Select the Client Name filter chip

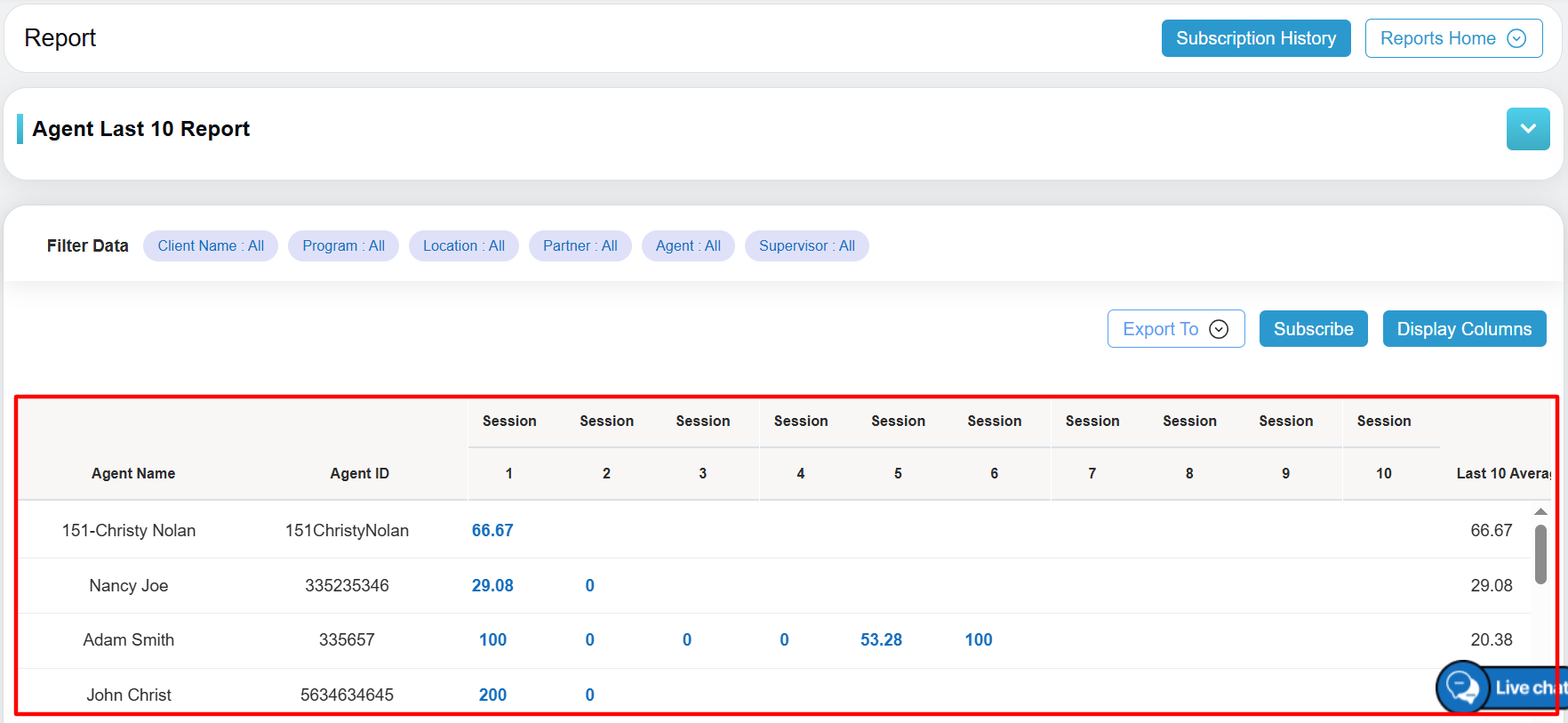[211, 246]
